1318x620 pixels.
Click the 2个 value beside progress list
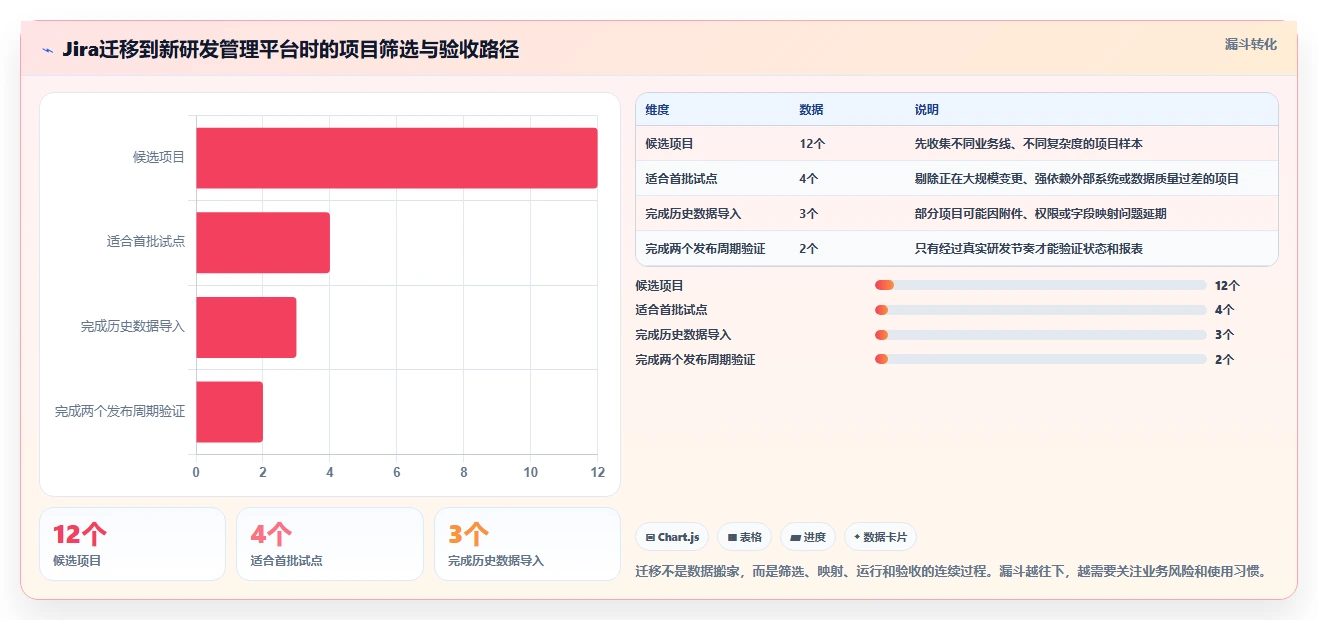tap(1224, 359)
